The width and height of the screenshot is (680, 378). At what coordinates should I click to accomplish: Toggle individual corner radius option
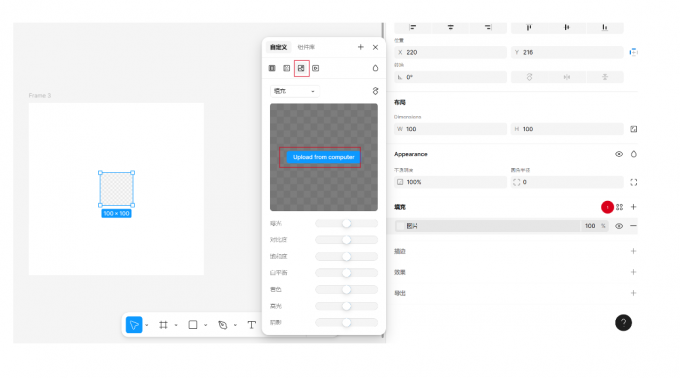pyautogui.click(x=634, y=182)
